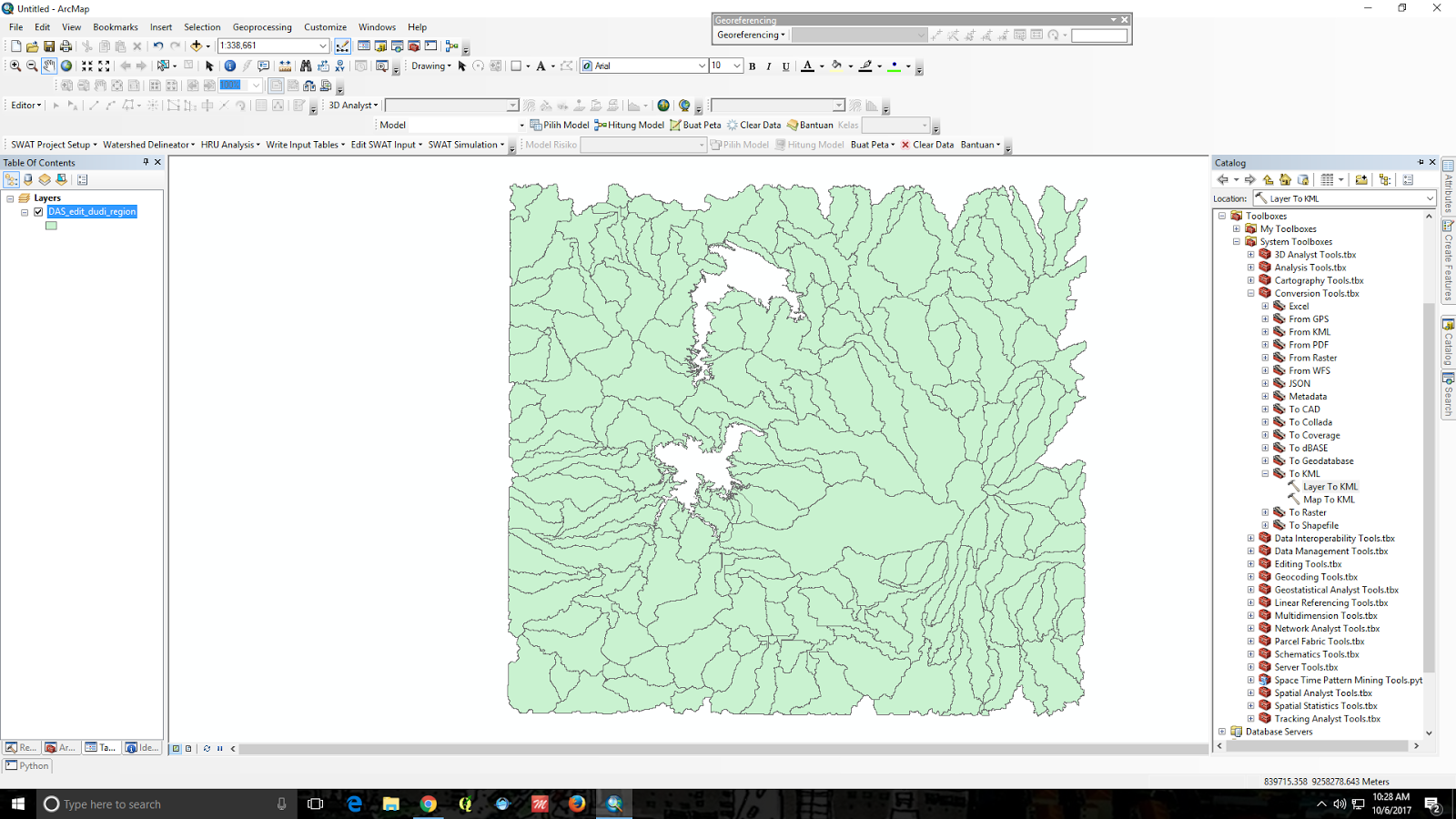The width and height of the screenshot is (1456, 819).
Task: Collapse the To KML toolset
Action: coord(1265,473)
